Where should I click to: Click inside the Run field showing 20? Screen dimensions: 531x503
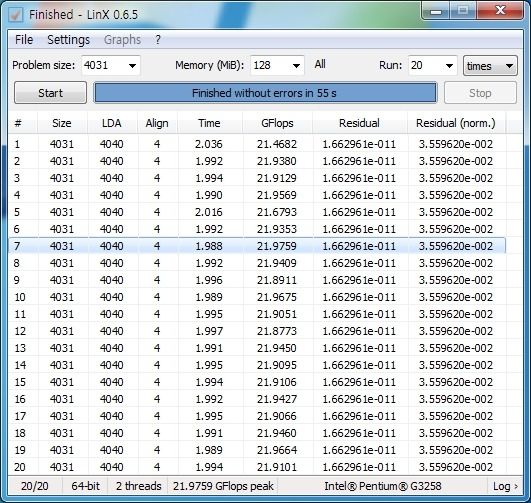[x=426, y=65]
